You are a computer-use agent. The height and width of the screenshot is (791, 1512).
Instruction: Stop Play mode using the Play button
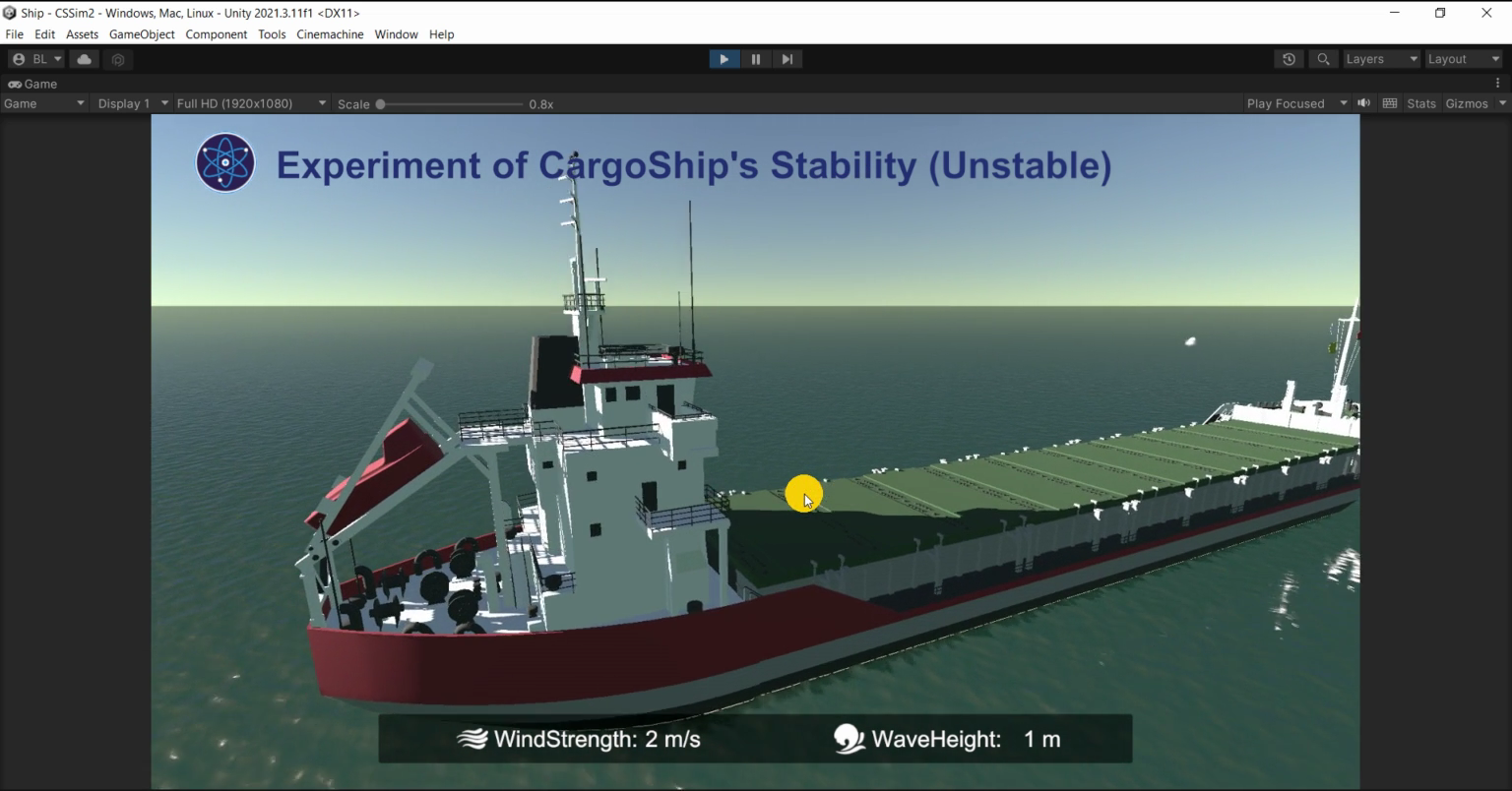coord(724,59)
